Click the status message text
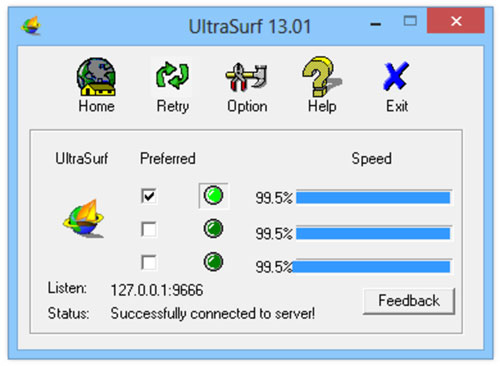Screen dimensions: 500x366 pyautogui.click(x=213, y=314)
